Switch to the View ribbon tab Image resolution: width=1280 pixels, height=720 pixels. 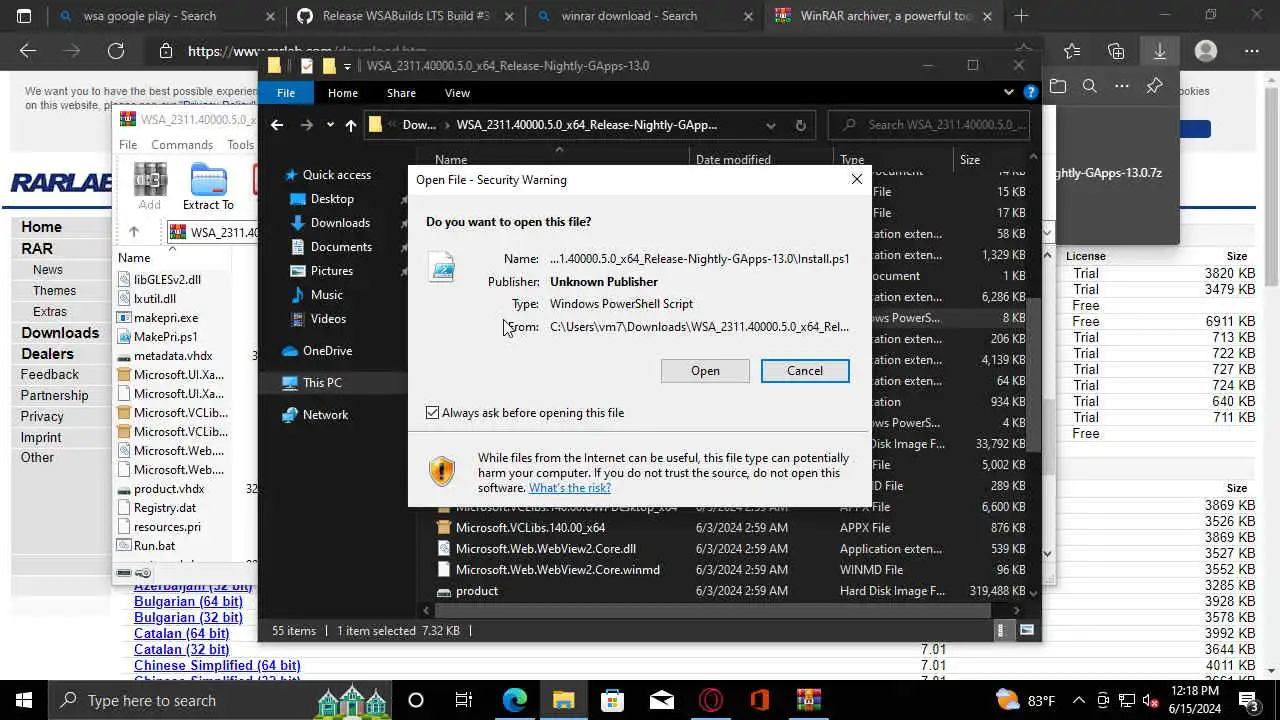pos(457,93)
